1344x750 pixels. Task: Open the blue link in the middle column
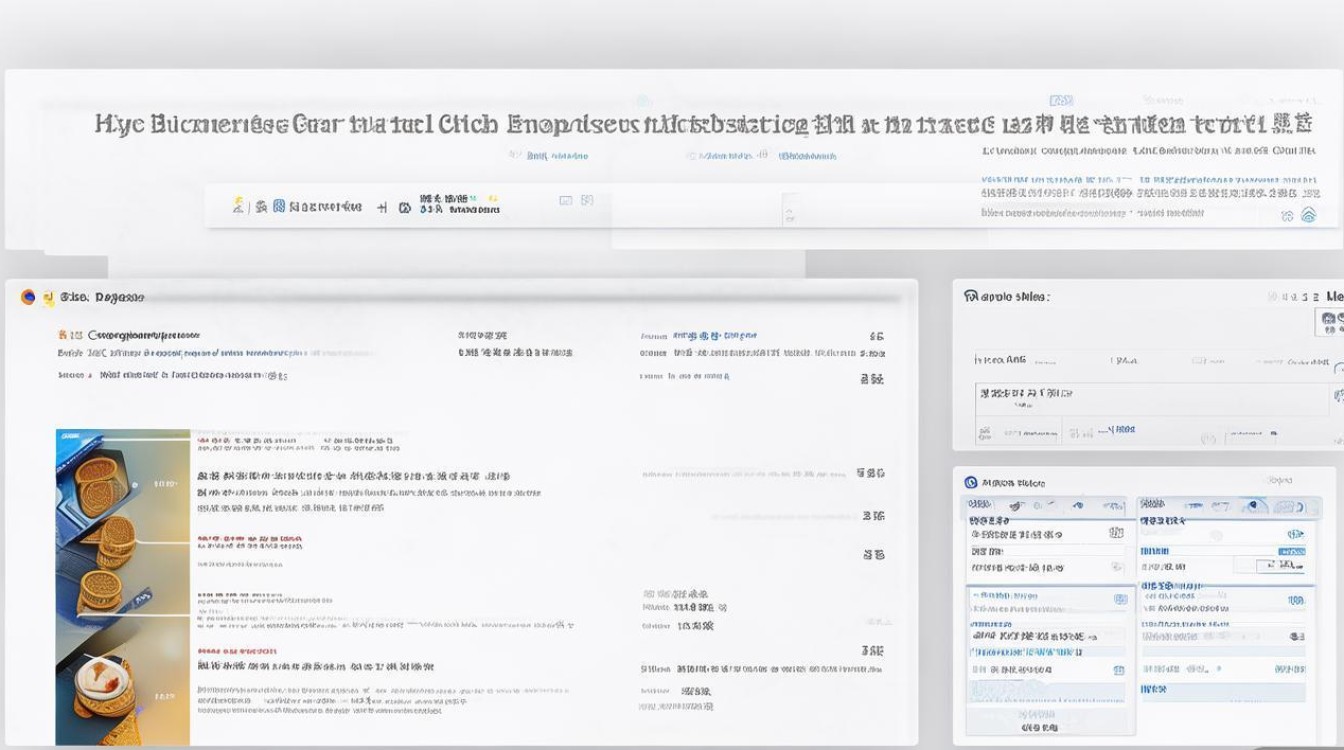point(714,336)
